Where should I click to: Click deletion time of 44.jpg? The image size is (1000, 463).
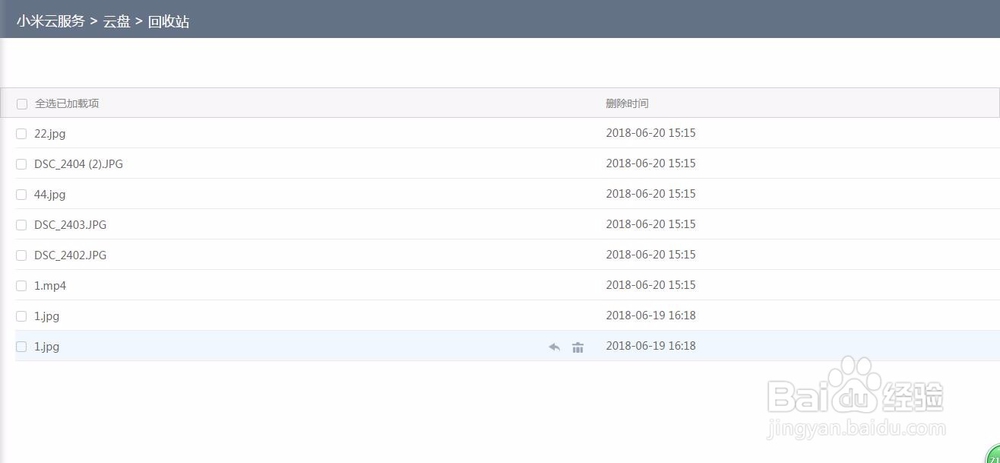tap(651, 193)
